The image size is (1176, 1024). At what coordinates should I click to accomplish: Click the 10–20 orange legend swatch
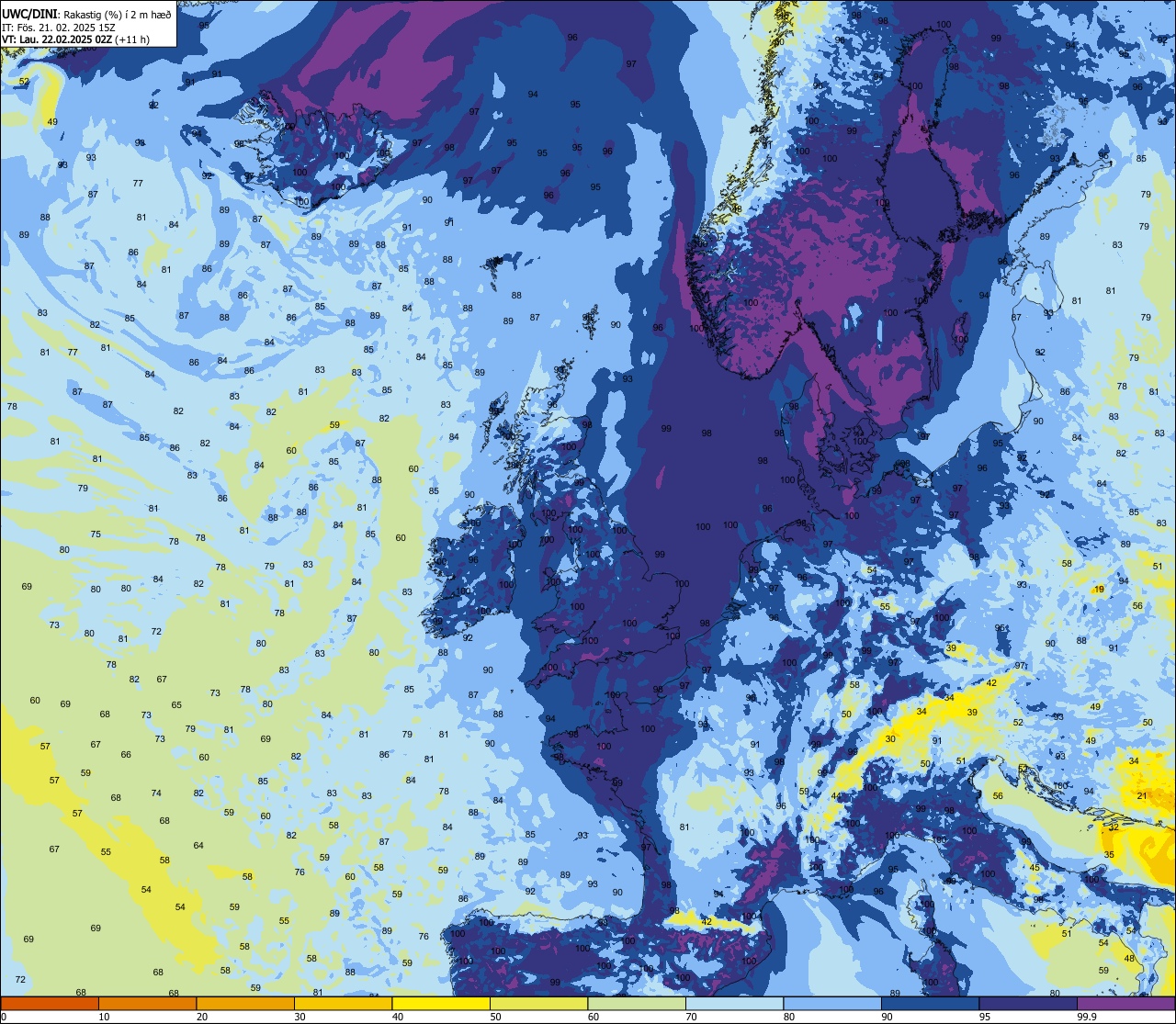(x=147, y=1003)
